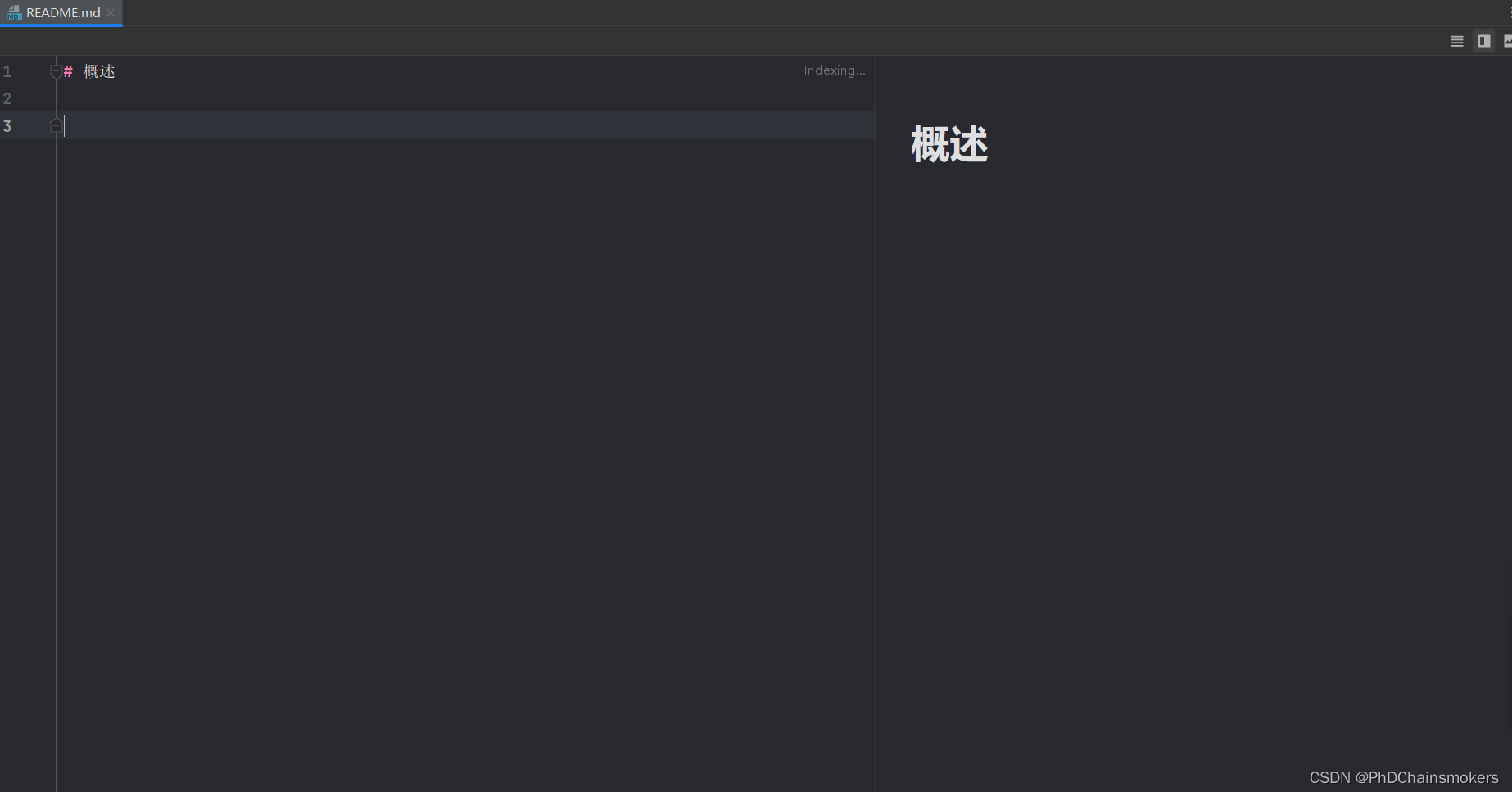Close the README.md tab
The height and width of the screenshot is (792, 1512).
pyautogui.click(x=111, y=12)
